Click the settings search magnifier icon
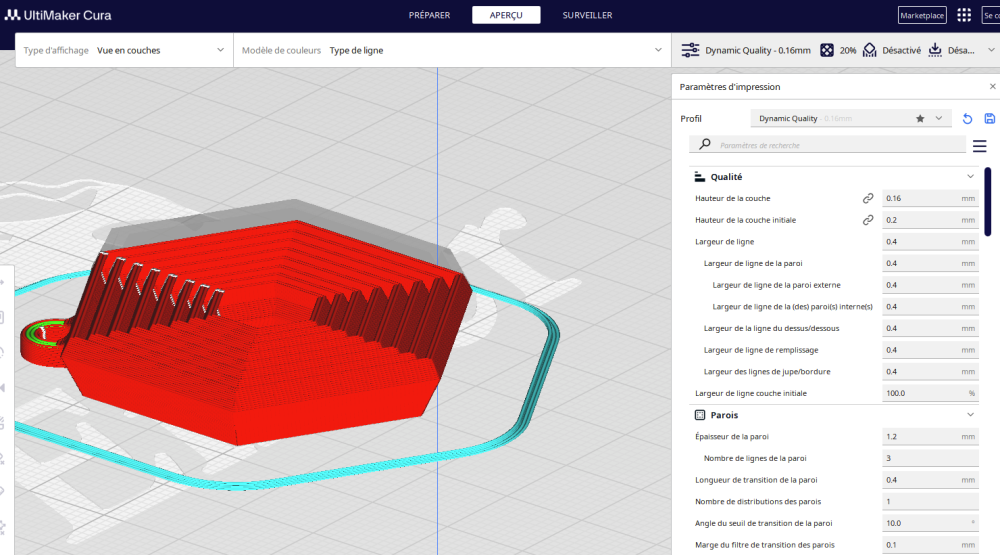The image size is (1000, 555). [x=705, y=145]
